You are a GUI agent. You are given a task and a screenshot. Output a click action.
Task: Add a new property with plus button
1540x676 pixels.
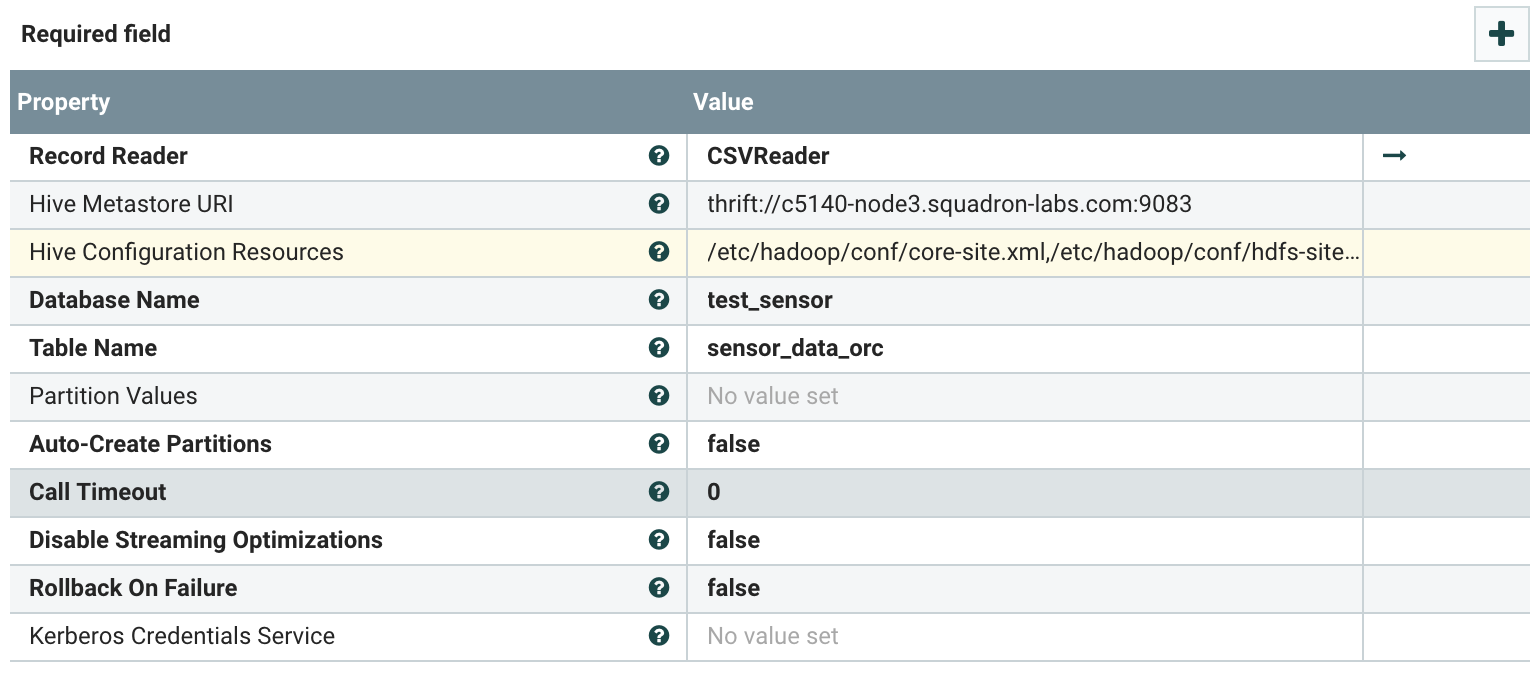pyautogui.click(x=1501, y=32)
